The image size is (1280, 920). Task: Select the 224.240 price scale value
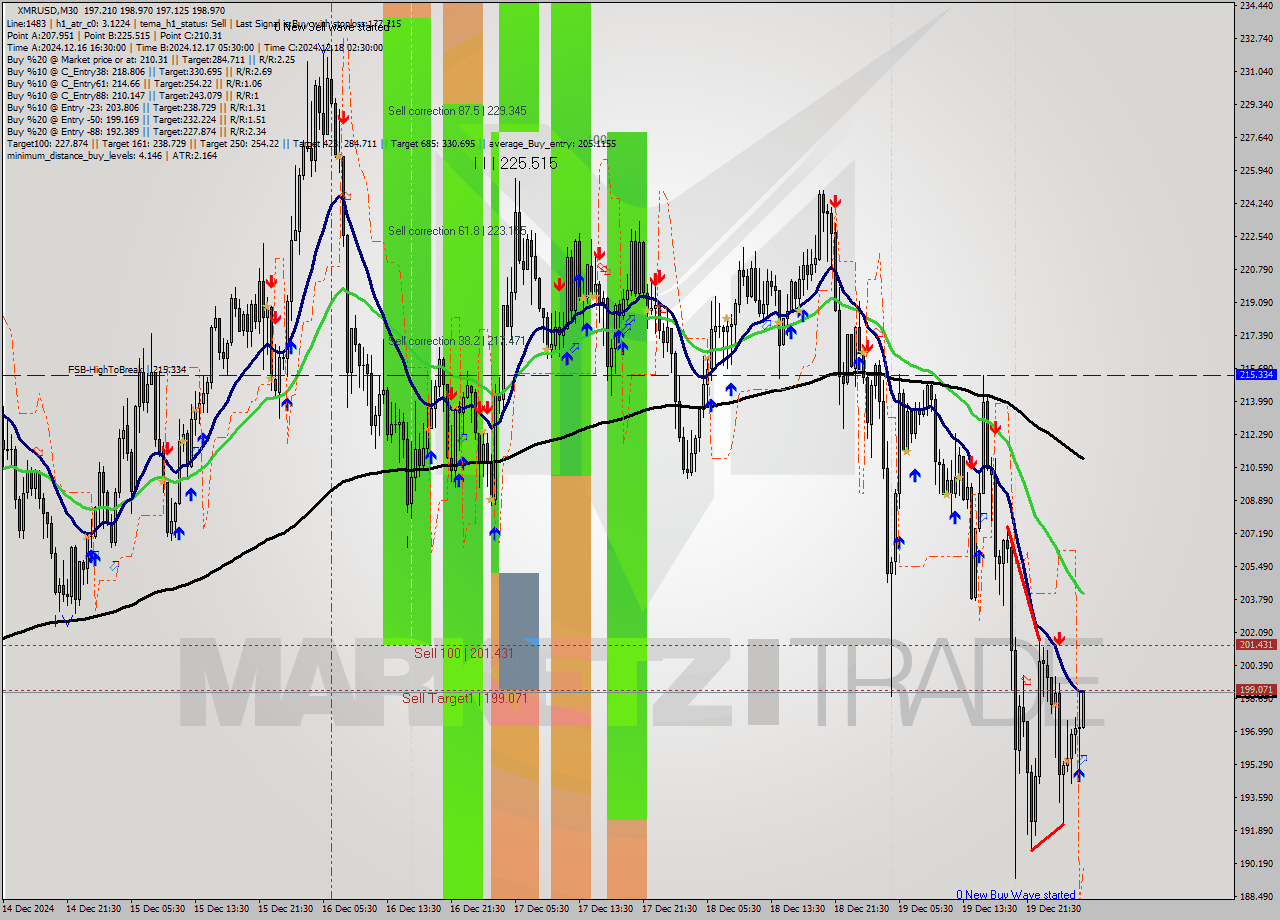pyautogui.click(x=1256, y=203)
